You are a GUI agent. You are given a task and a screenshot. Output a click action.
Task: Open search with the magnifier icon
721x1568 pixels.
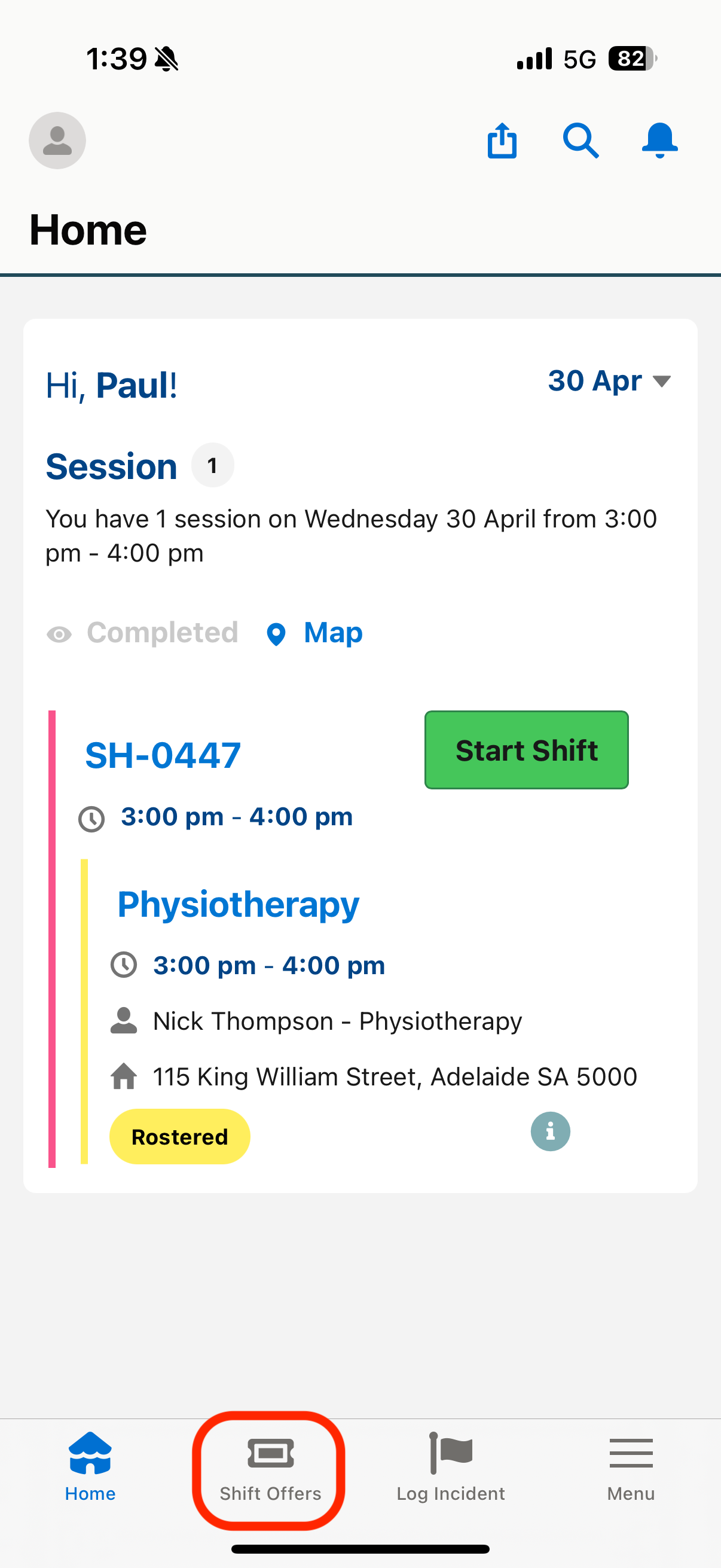coord(581,141)
